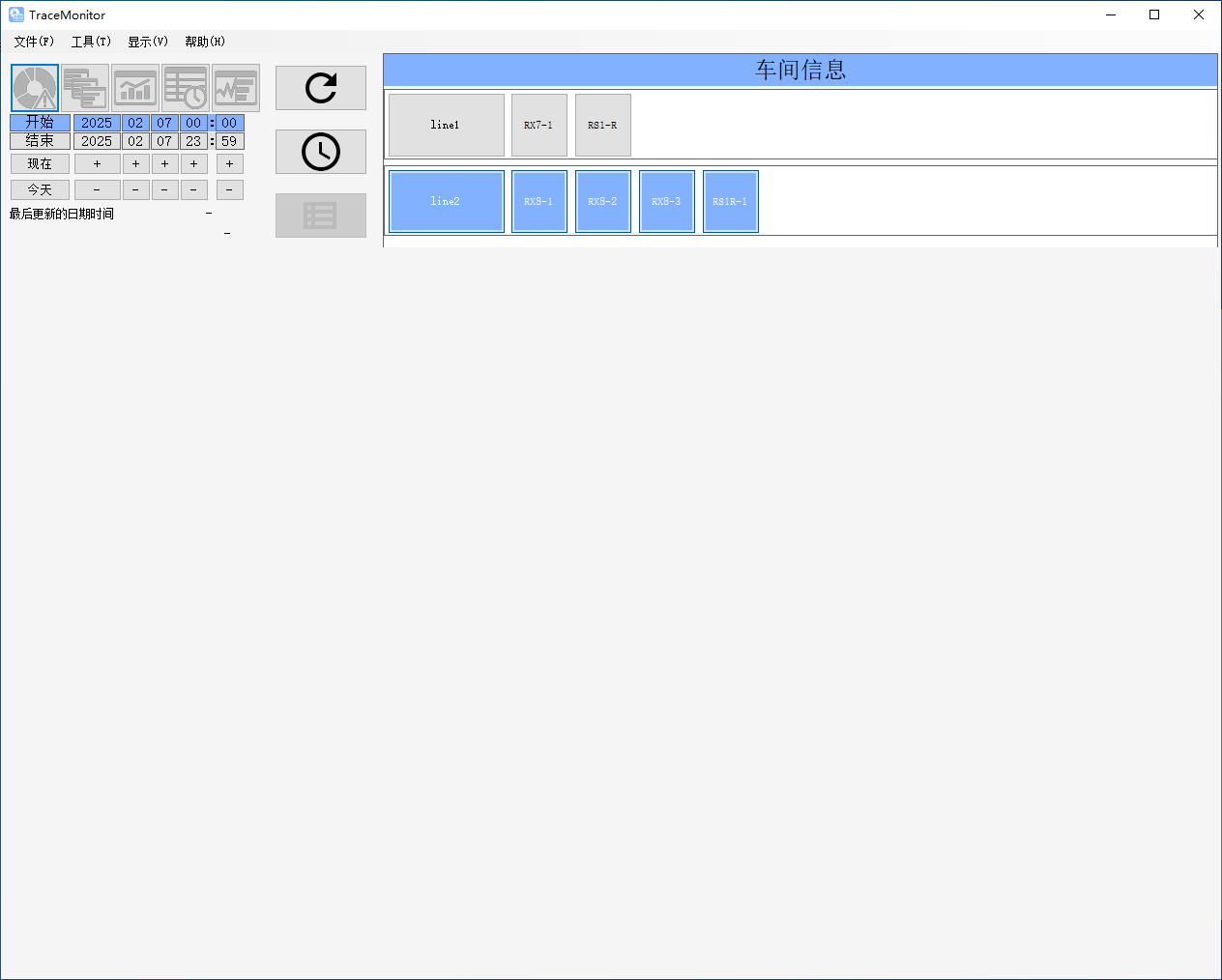
Task: Toggle the line2 production line selection
Action: point(446,201)
